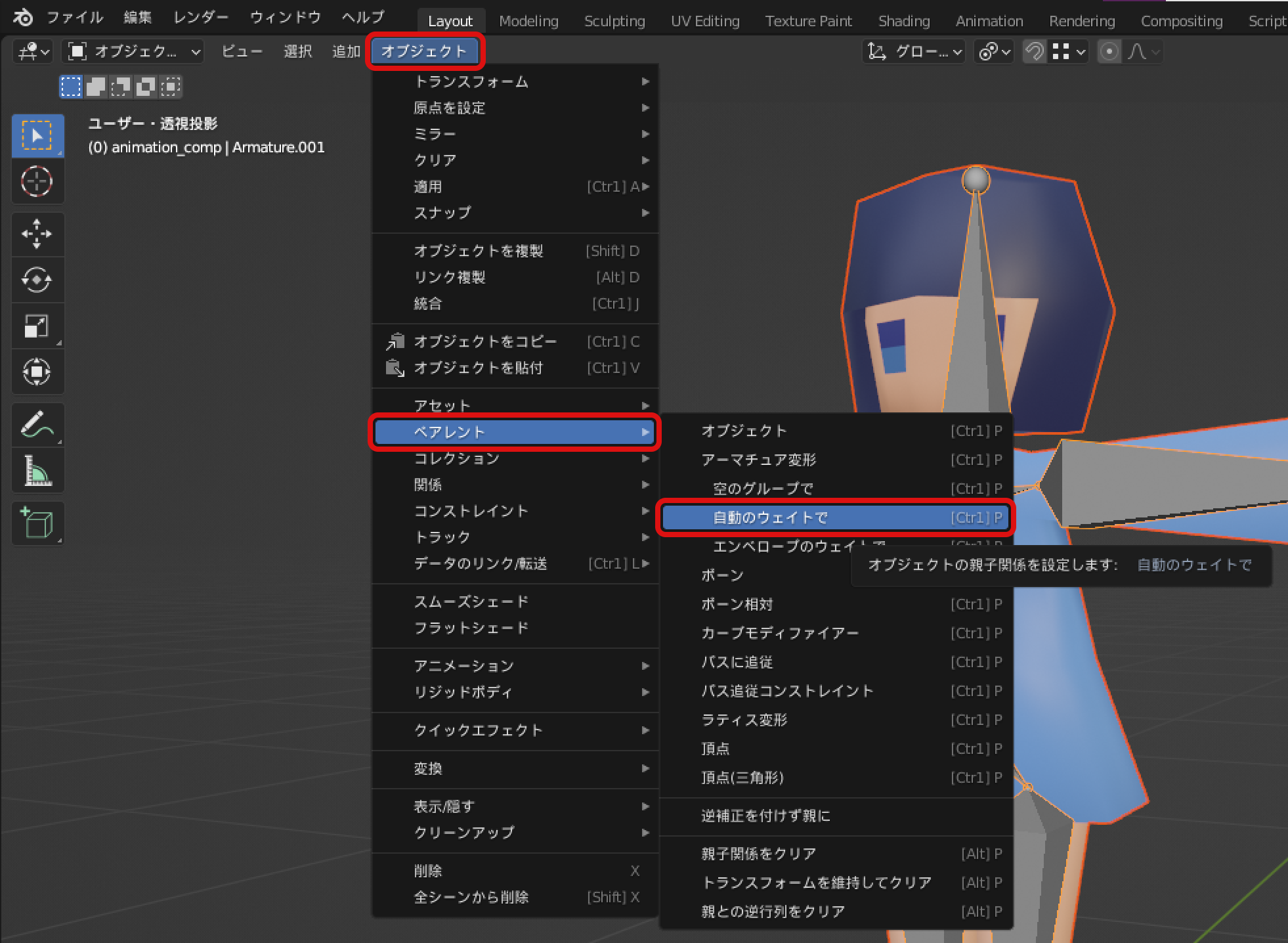Choose the subtract selection mode icon

click(x=121, y=86)
